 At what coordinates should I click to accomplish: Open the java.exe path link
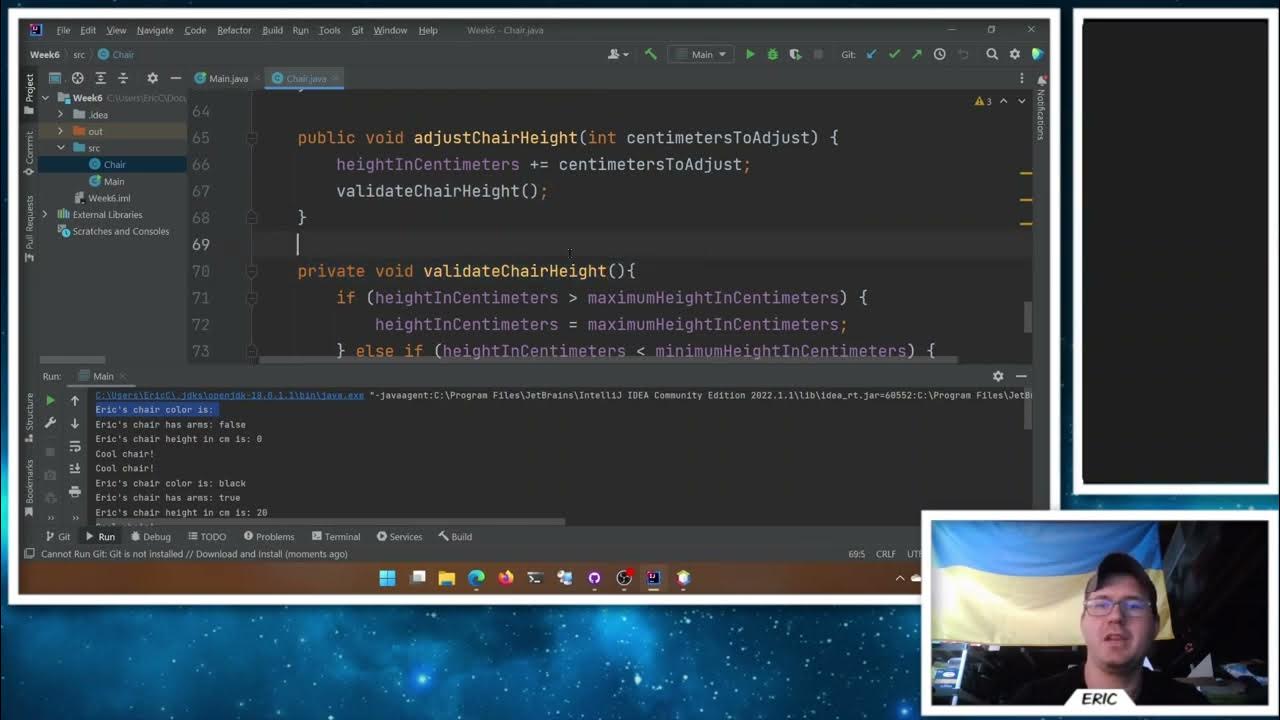tap(230, 395)
